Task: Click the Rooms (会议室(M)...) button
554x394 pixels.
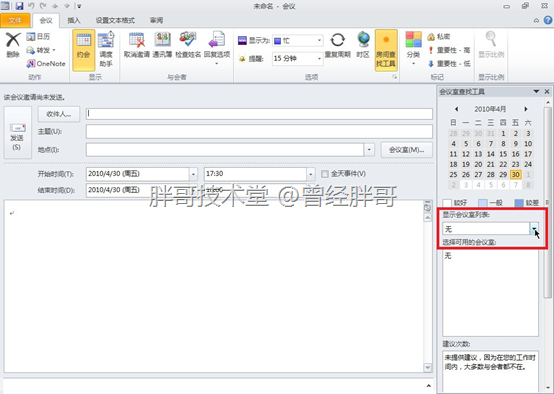Action: (x=407, y=150)
